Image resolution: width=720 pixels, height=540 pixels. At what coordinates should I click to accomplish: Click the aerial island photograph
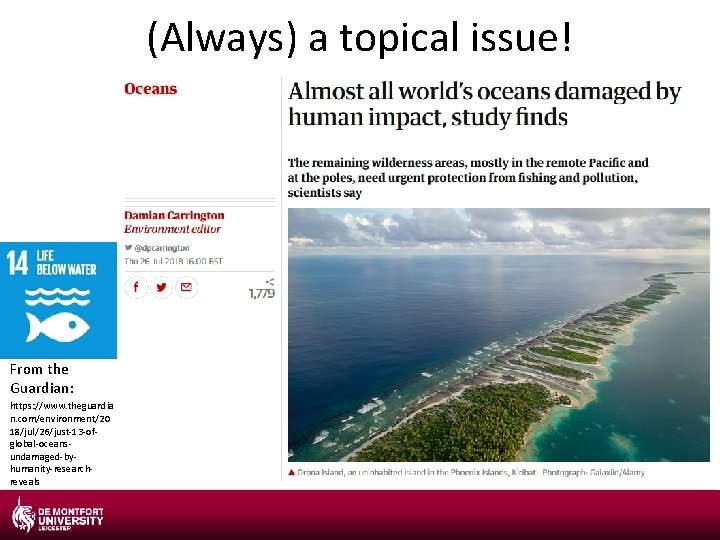pos(499,335)
